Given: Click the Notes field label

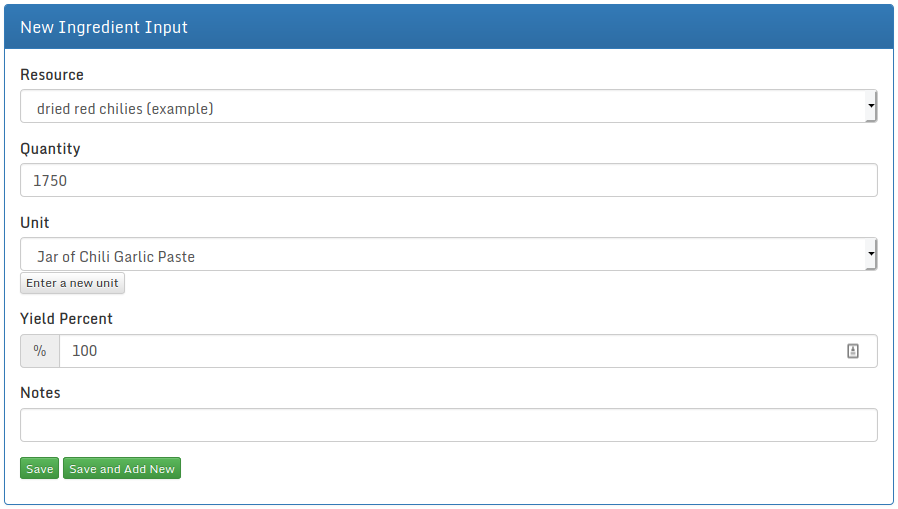Looking at the screenshot, I should (40, 393).
